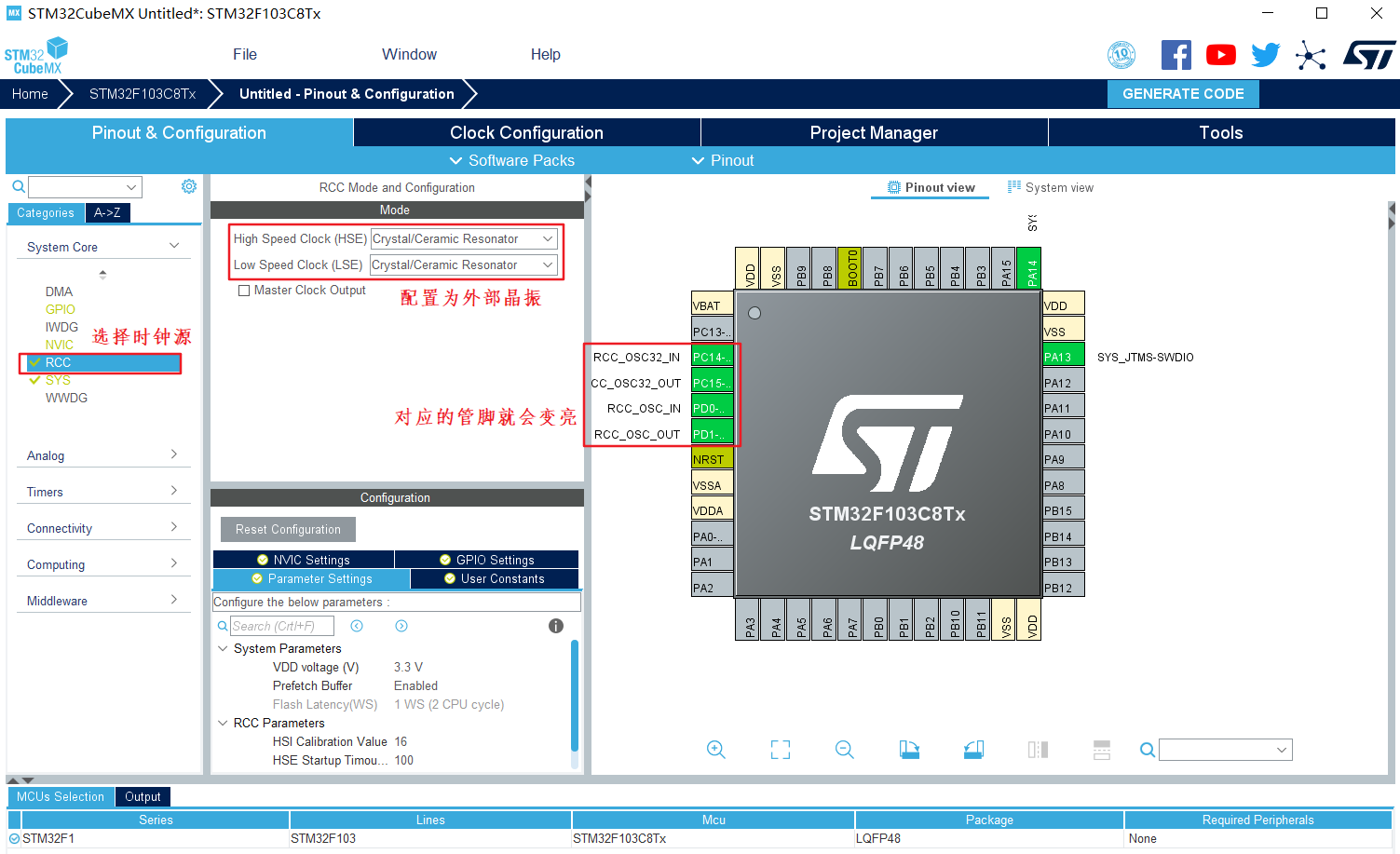The image size is (1400, 854).
Task: Click the STM32F103C8Tx breadcrumb
Action: (143, 93)
